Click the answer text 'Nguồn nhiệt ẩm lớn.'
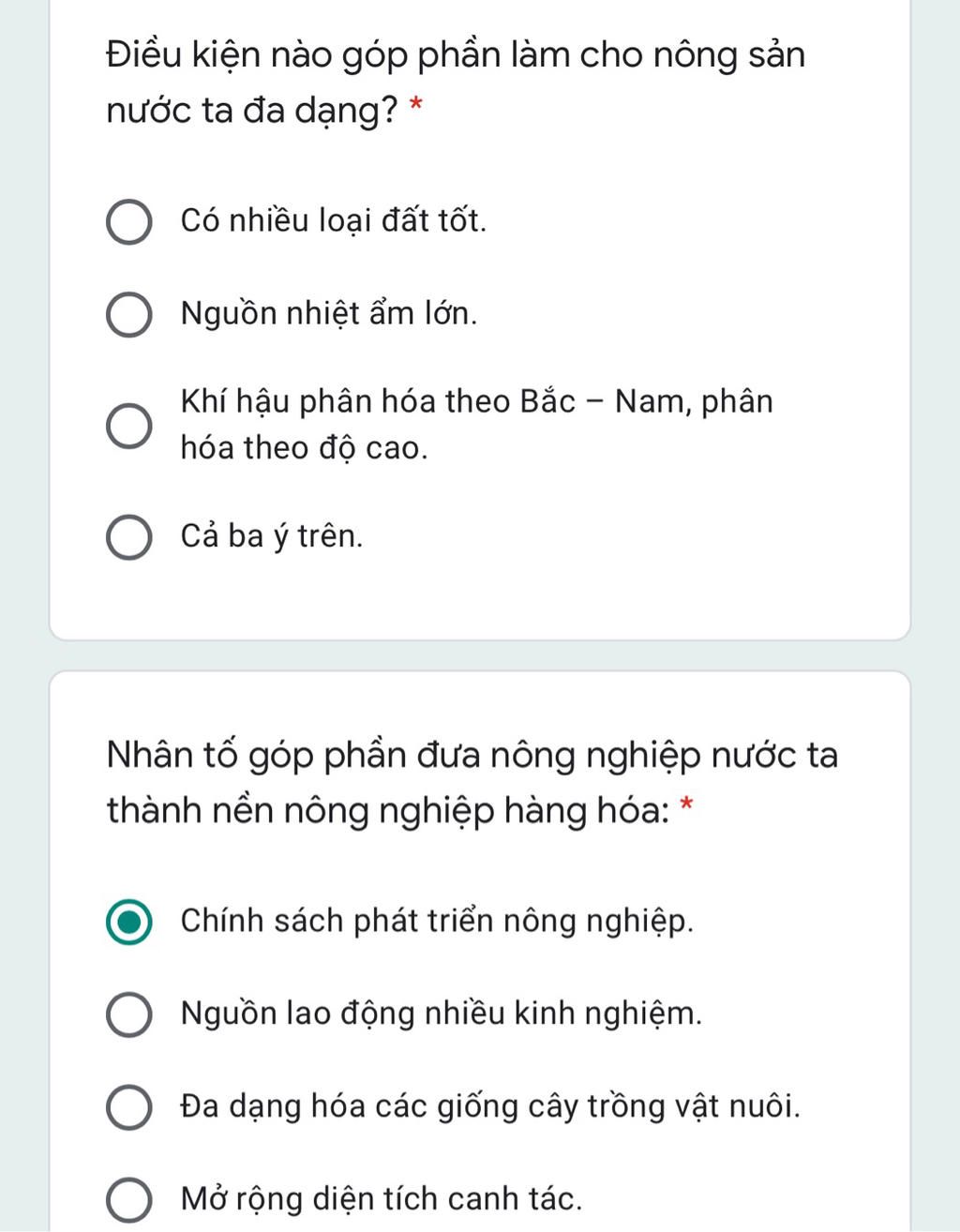The width and height of the screenshot is (960, 1232). (329, 313)
